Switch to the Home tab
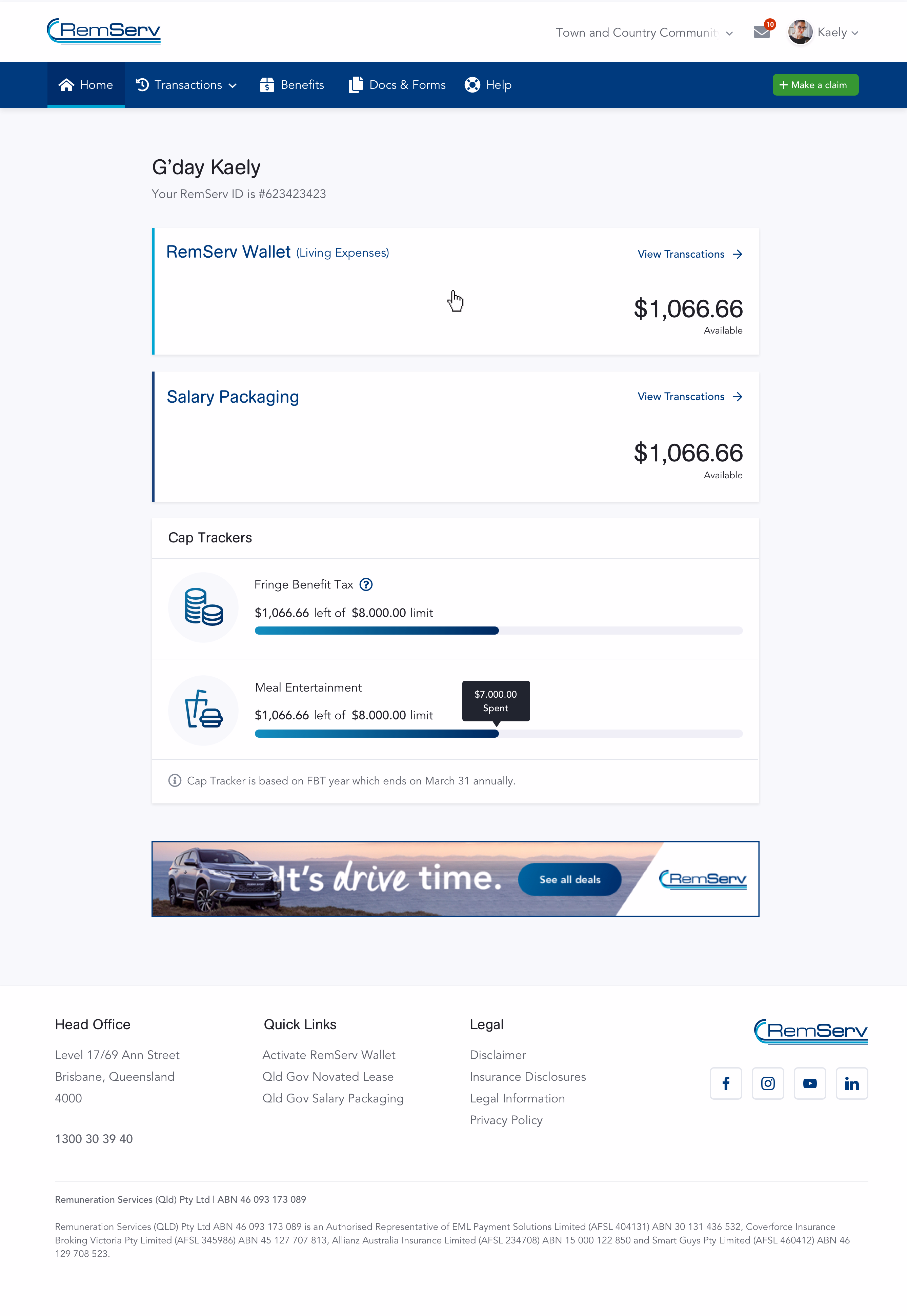The height and width of the screenshot is (1316, 907). click(86, 84)
